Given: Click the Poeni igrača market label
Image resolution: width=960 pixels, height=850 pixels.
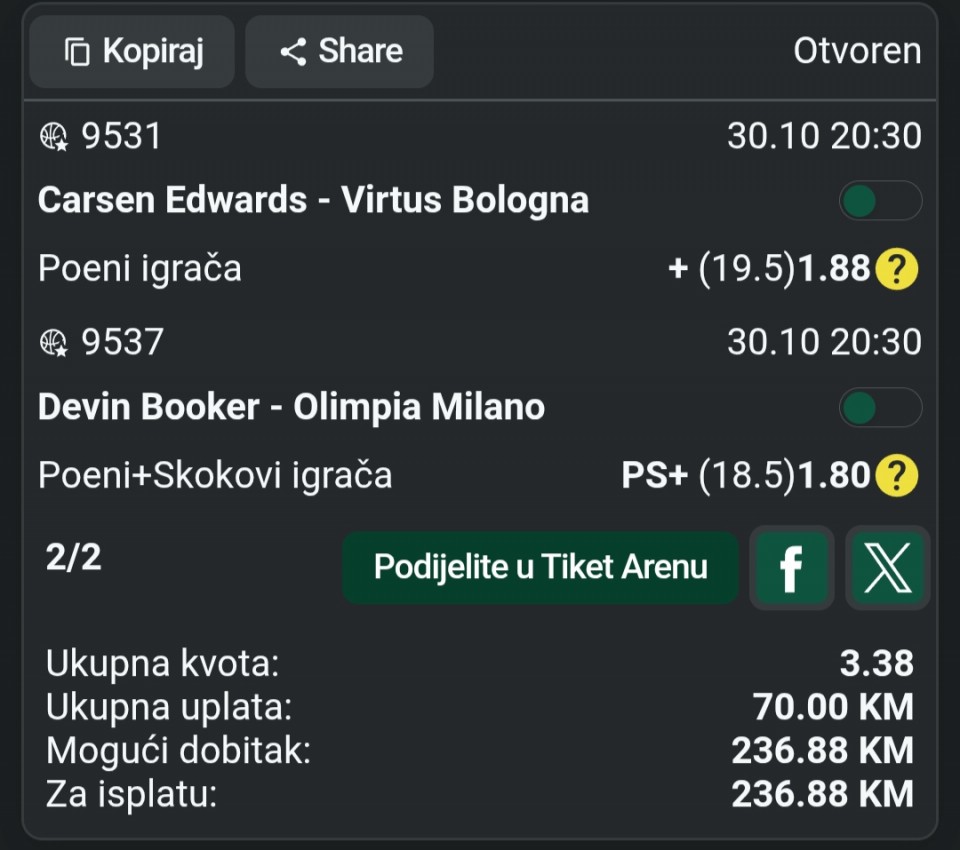Looking at the screenshot, I should pyautogui.click(x=140, y=269).
